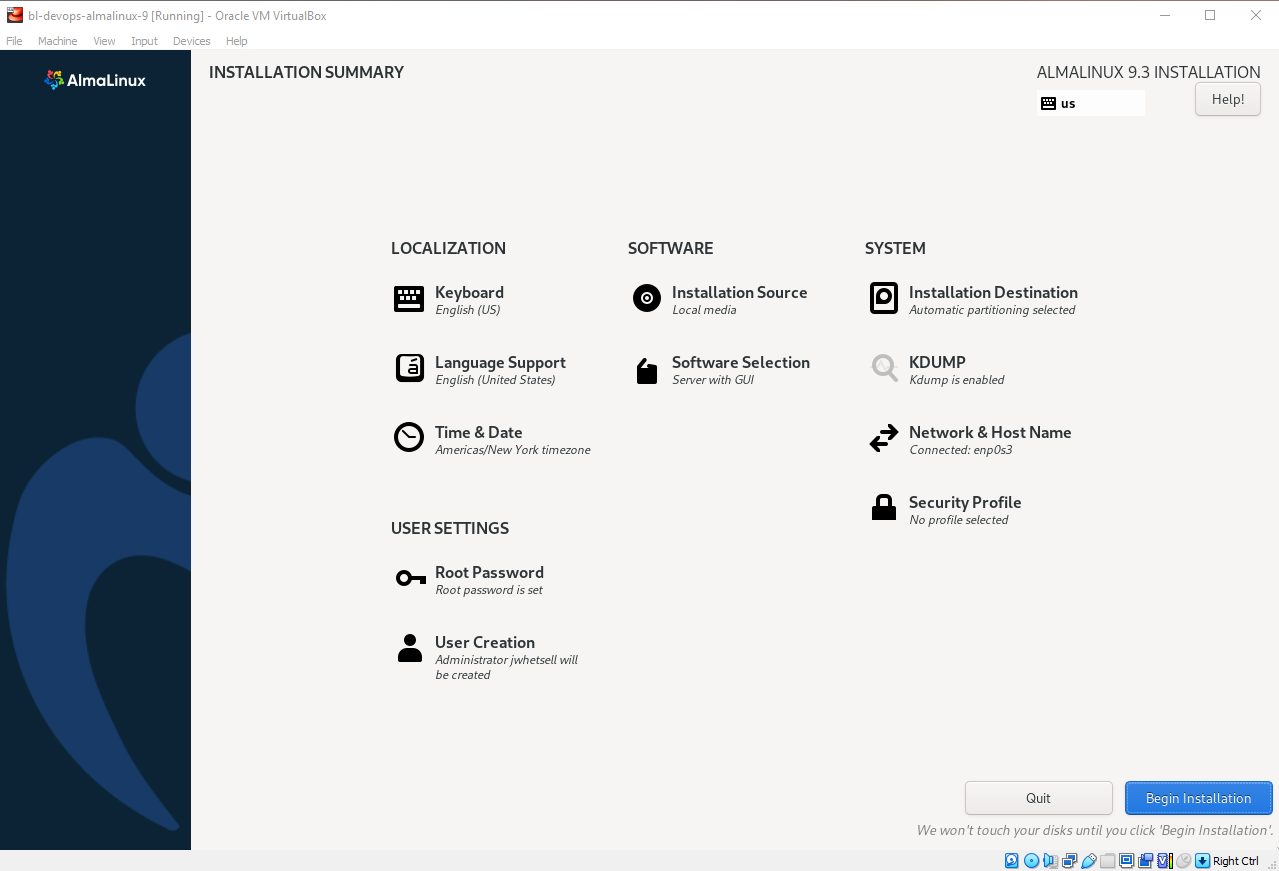Open the Machine menu
1279x871 pixels.
click(x=57, y=41)
